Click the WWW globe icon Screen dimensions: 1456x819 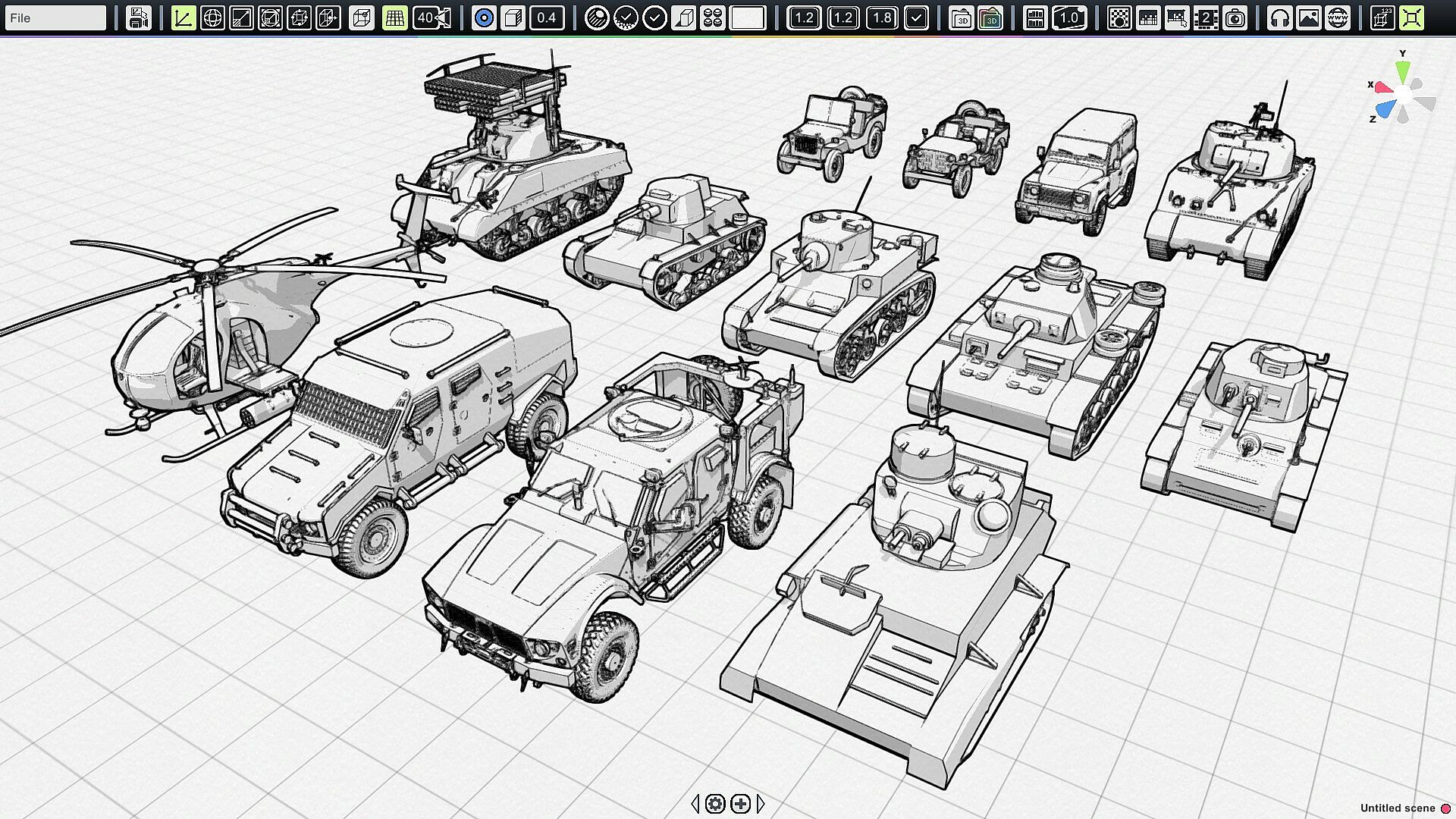1338,17
